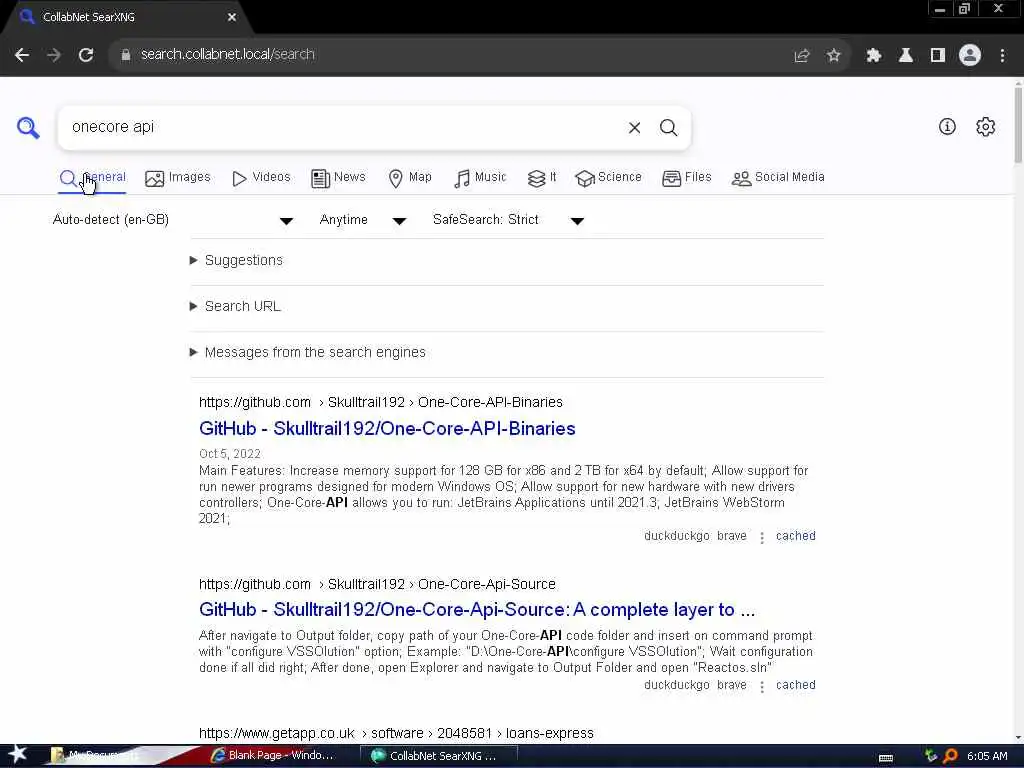Click getapp.co.uk loans-express URL
The height and width of the screenshot is (768, 1024).
tap(396, 733)
